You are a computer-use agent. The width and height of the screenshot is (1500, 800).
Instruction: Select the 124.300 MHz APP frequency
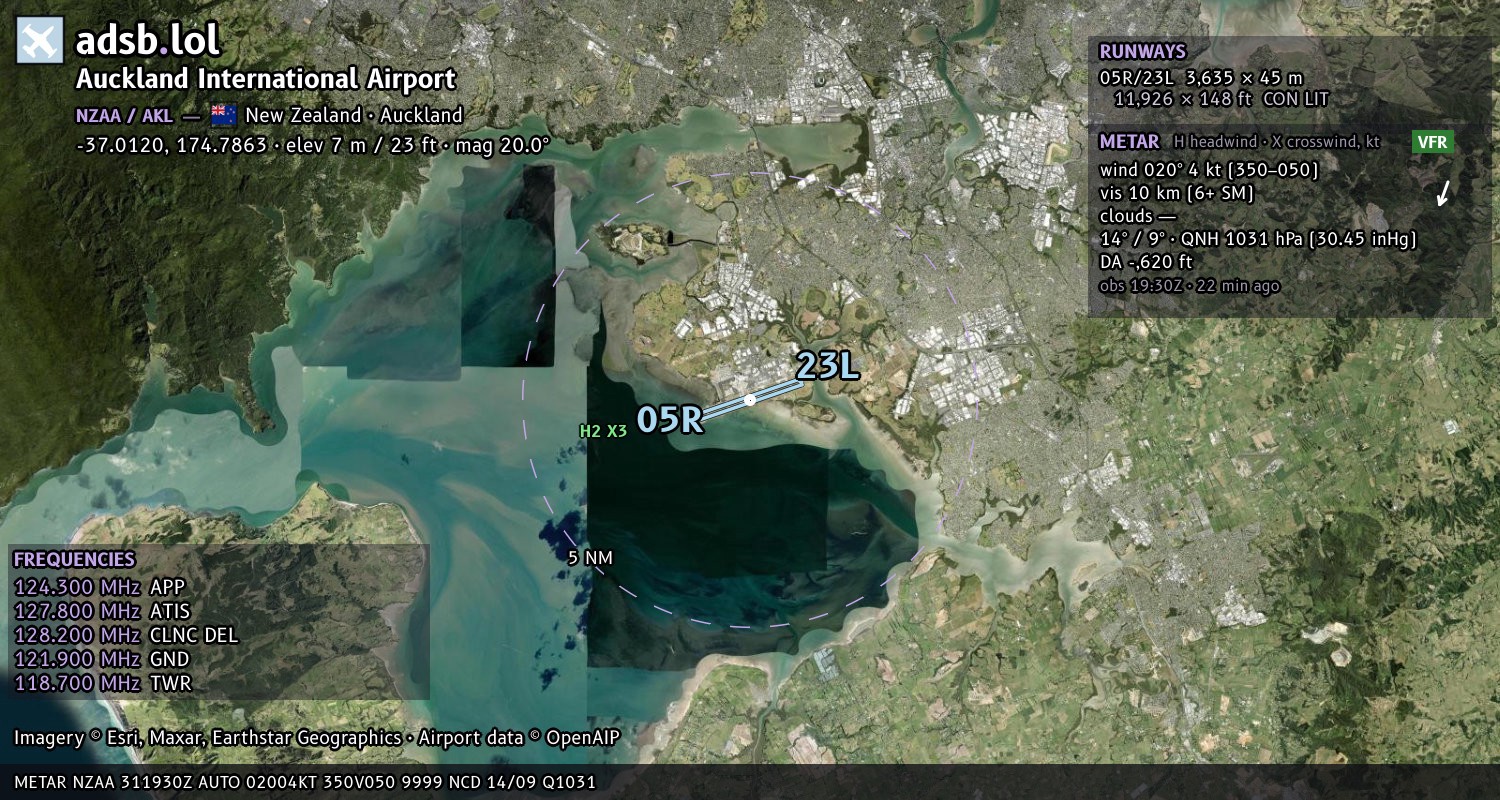100,587
